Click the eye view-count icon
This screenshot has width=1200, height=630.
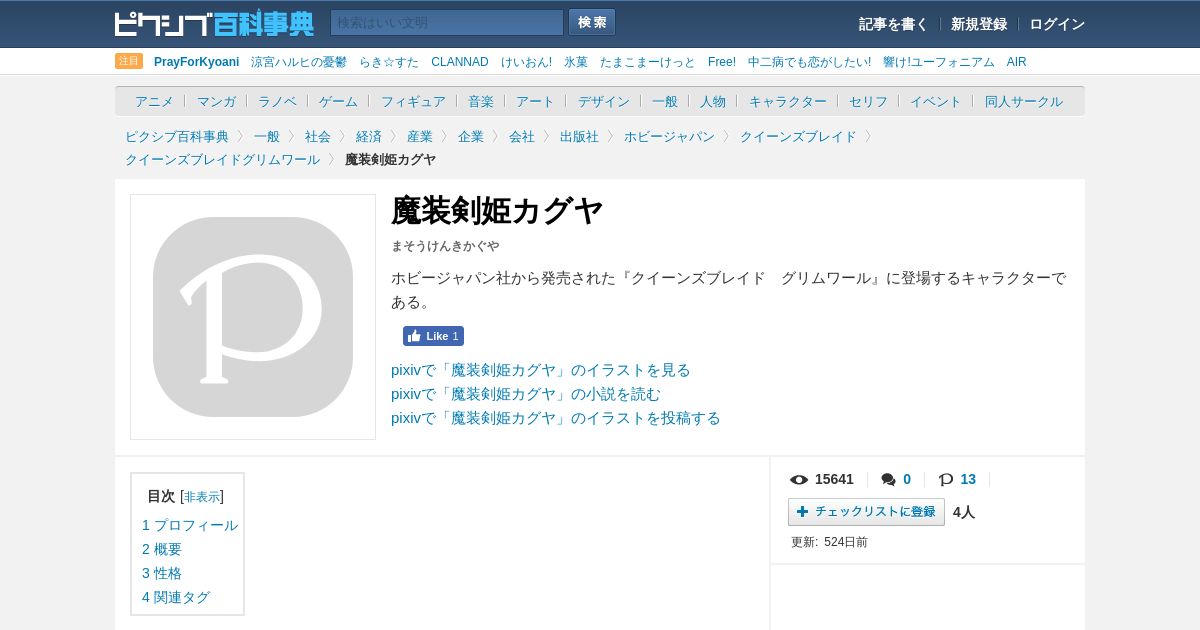(x=799, y=480)
